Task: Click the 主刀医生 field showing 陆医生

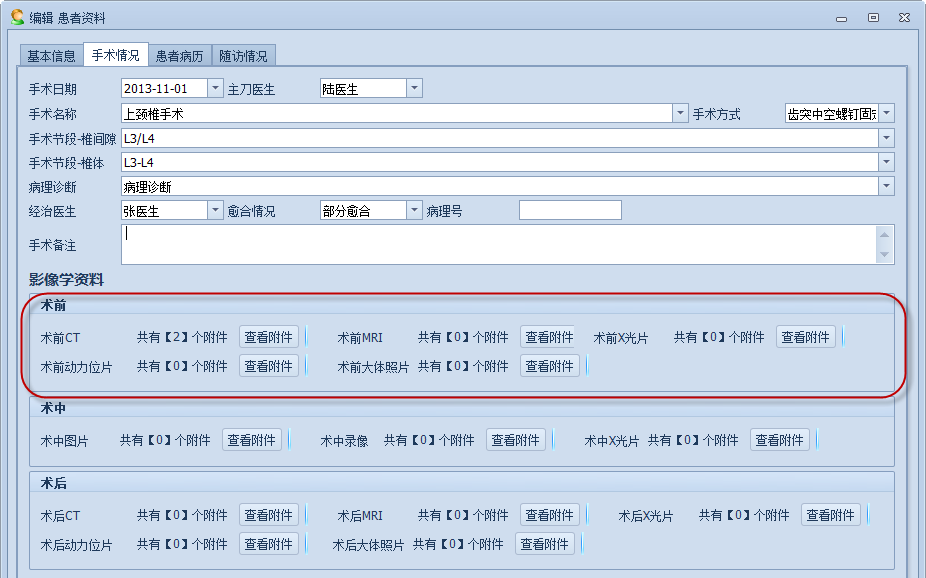Action: click(x=363, y=89)
